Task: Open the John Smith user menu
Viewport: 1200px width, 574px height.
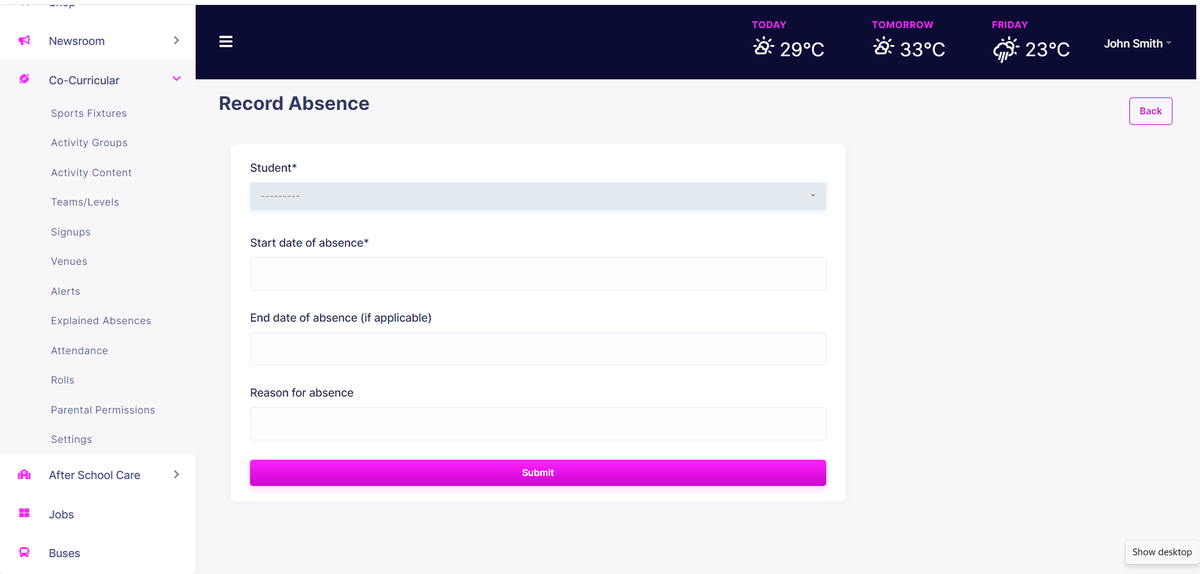Action: pos(1137,44)
